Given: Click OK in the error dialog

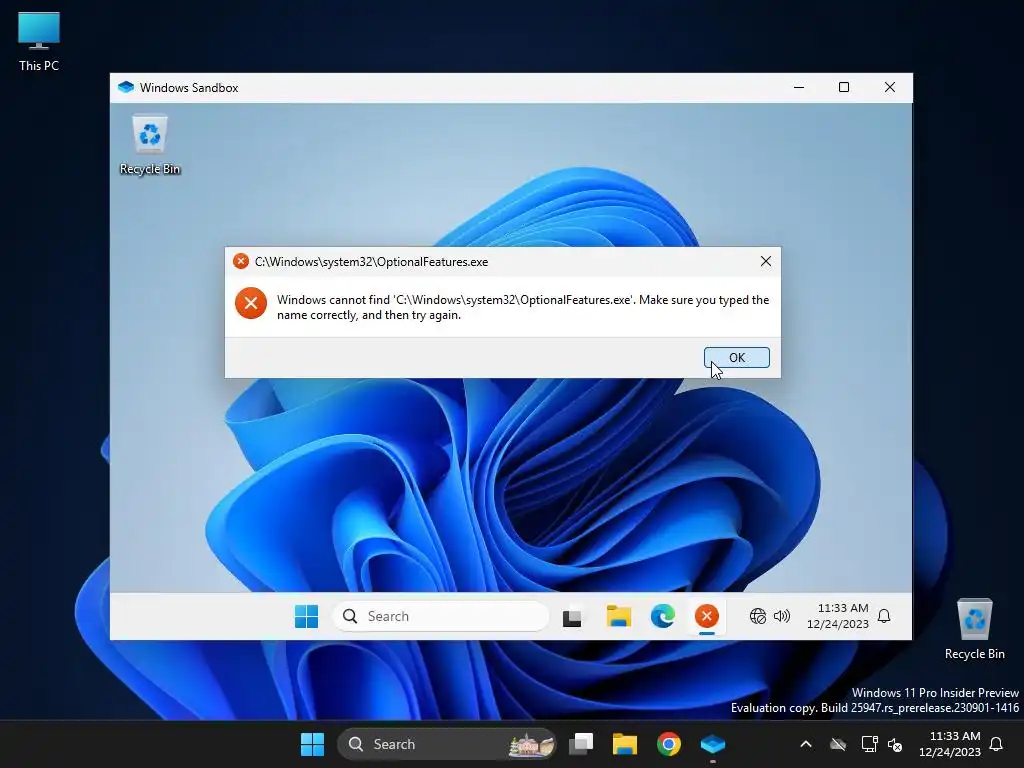Looking at the screenshot, I should [x=737, y=357].
